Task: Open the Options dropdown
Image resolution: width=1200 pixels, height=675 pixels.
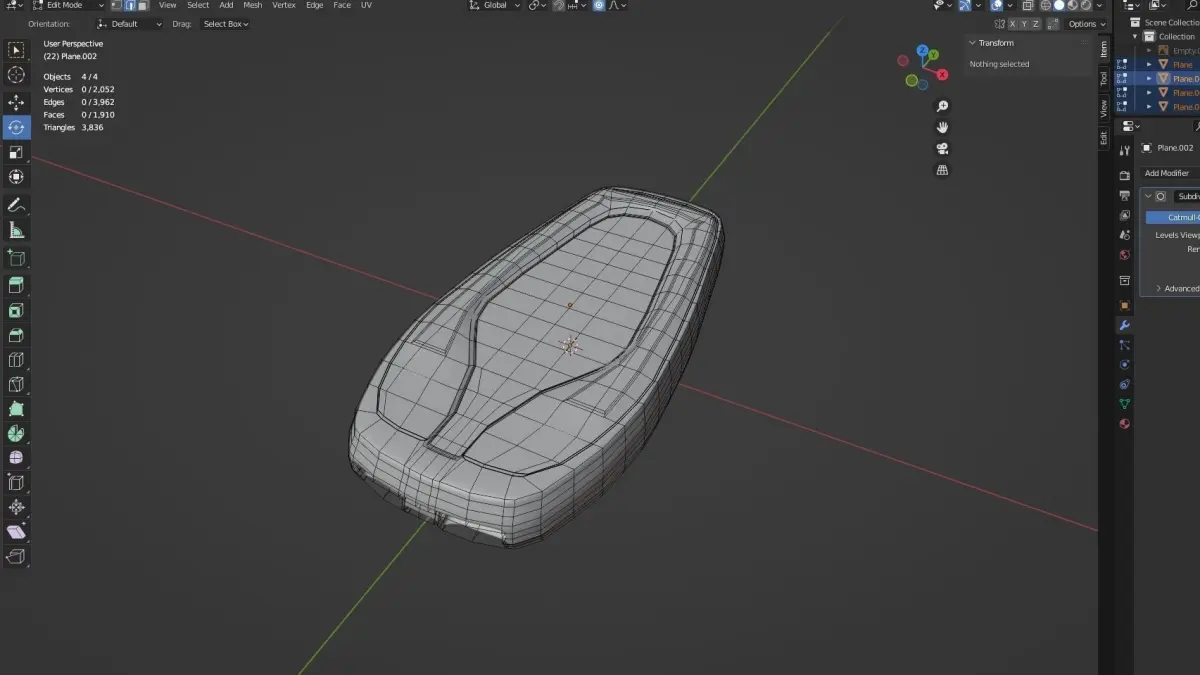Action: pos(1087,24)
